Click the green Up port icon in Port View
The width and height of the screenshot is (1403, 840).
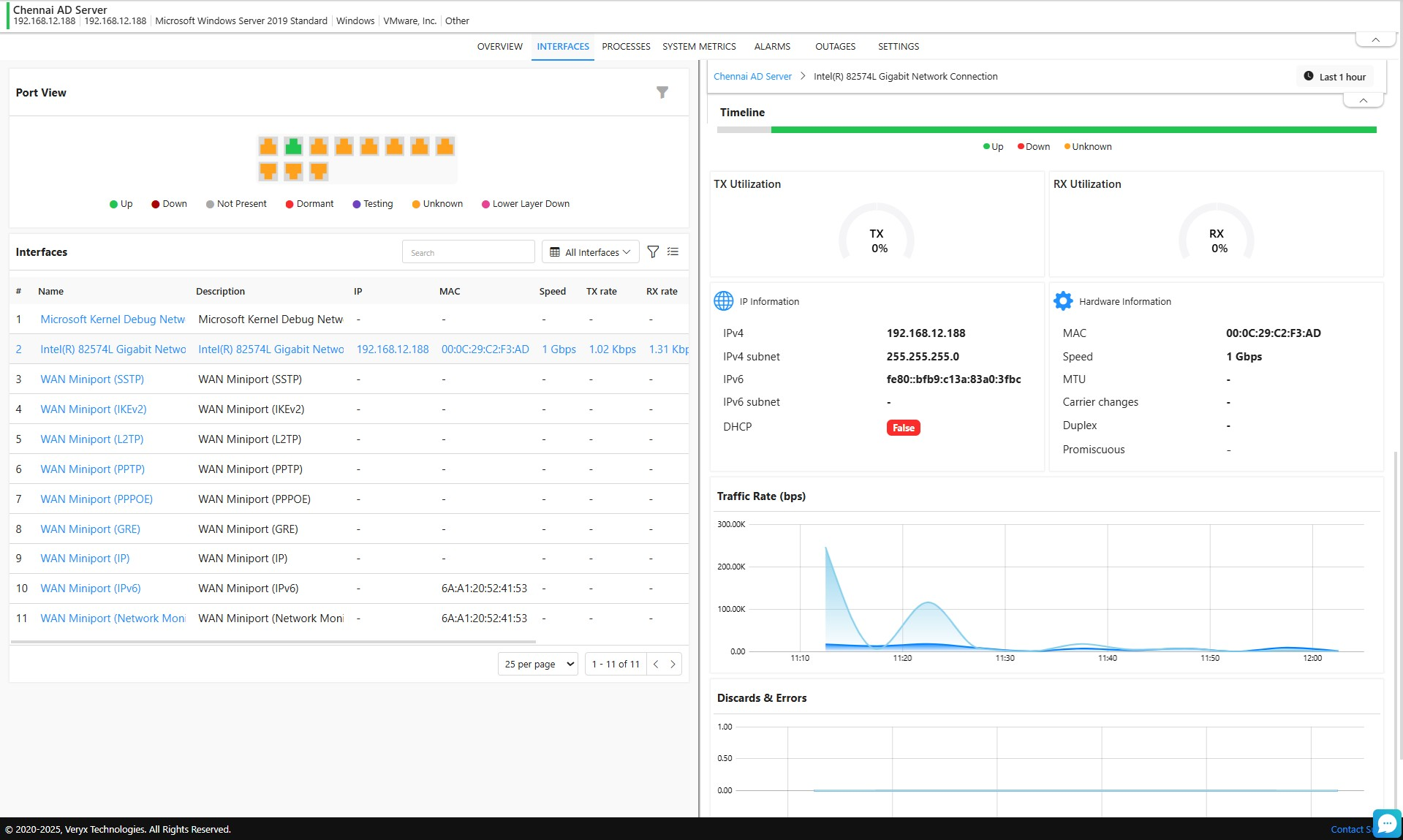pos(293,146)
